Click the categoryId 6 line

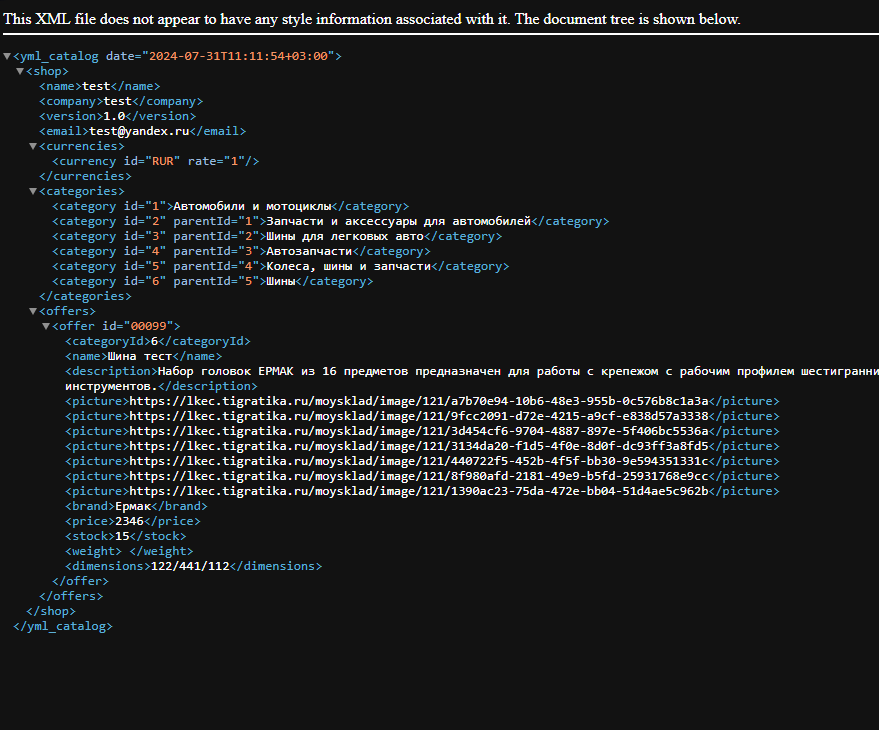pyautogui.click(x=158, y=341)
